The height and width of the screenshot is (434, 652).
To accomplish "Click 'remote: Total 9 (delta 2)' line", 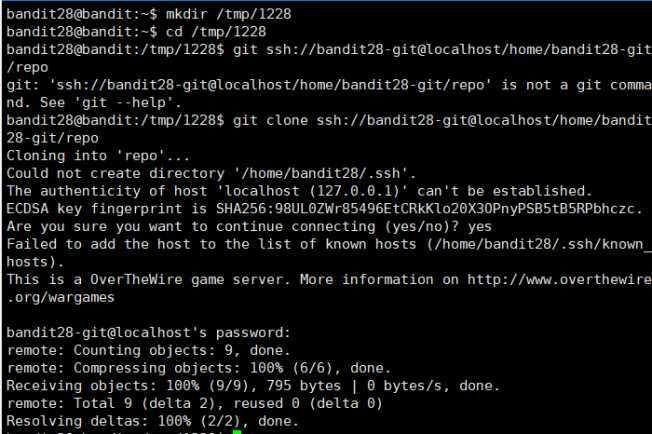I will click(195, 403).
